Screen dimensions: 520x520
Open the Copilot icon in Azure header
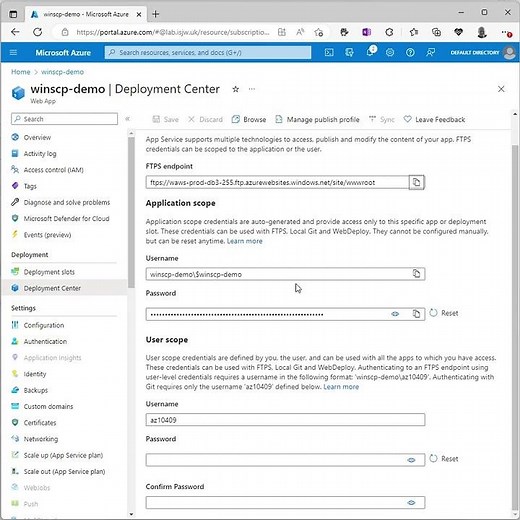[x=349, y=52]
